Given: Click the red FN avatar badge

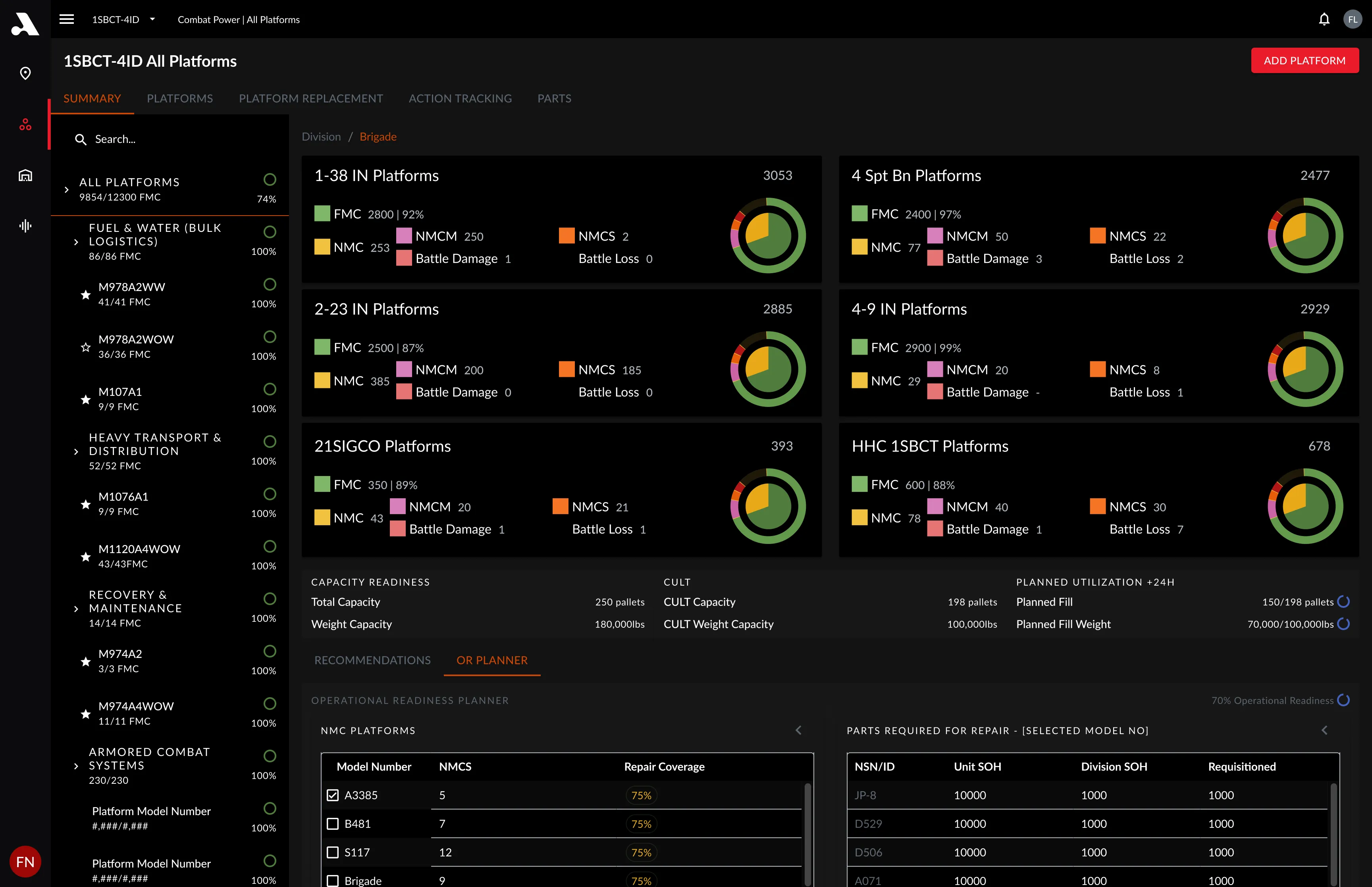Looking at the screenshot, I should tap(25, 862).
